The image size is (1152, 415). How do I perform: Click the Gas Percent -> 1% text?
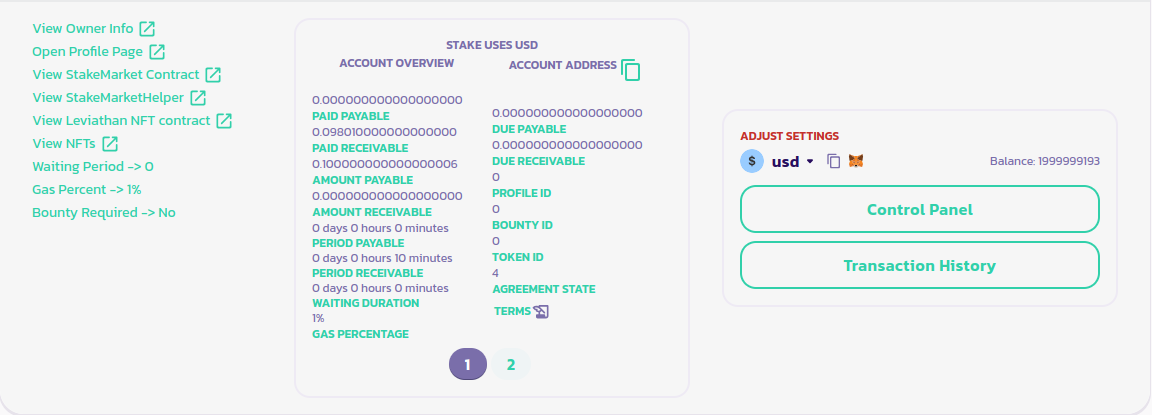click(x=86, y=189)
